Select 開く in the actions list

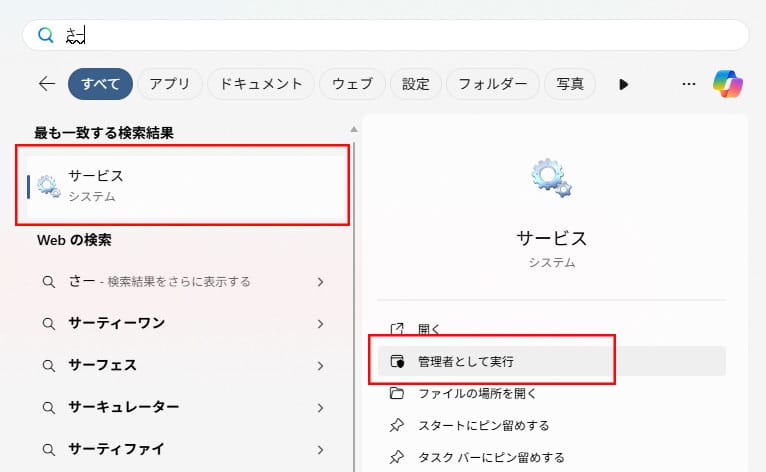[x=428, y=329]
